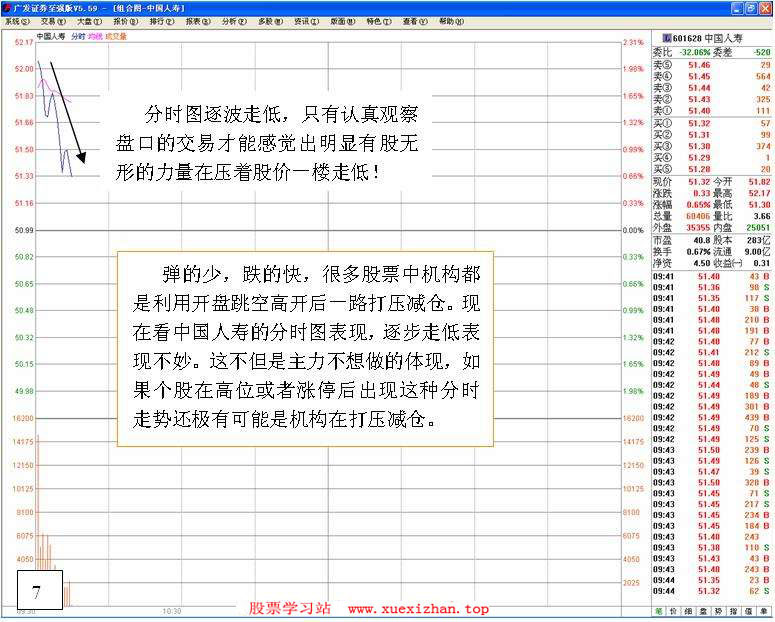Click the 中国人寿 label above the chart

[51, 37]
